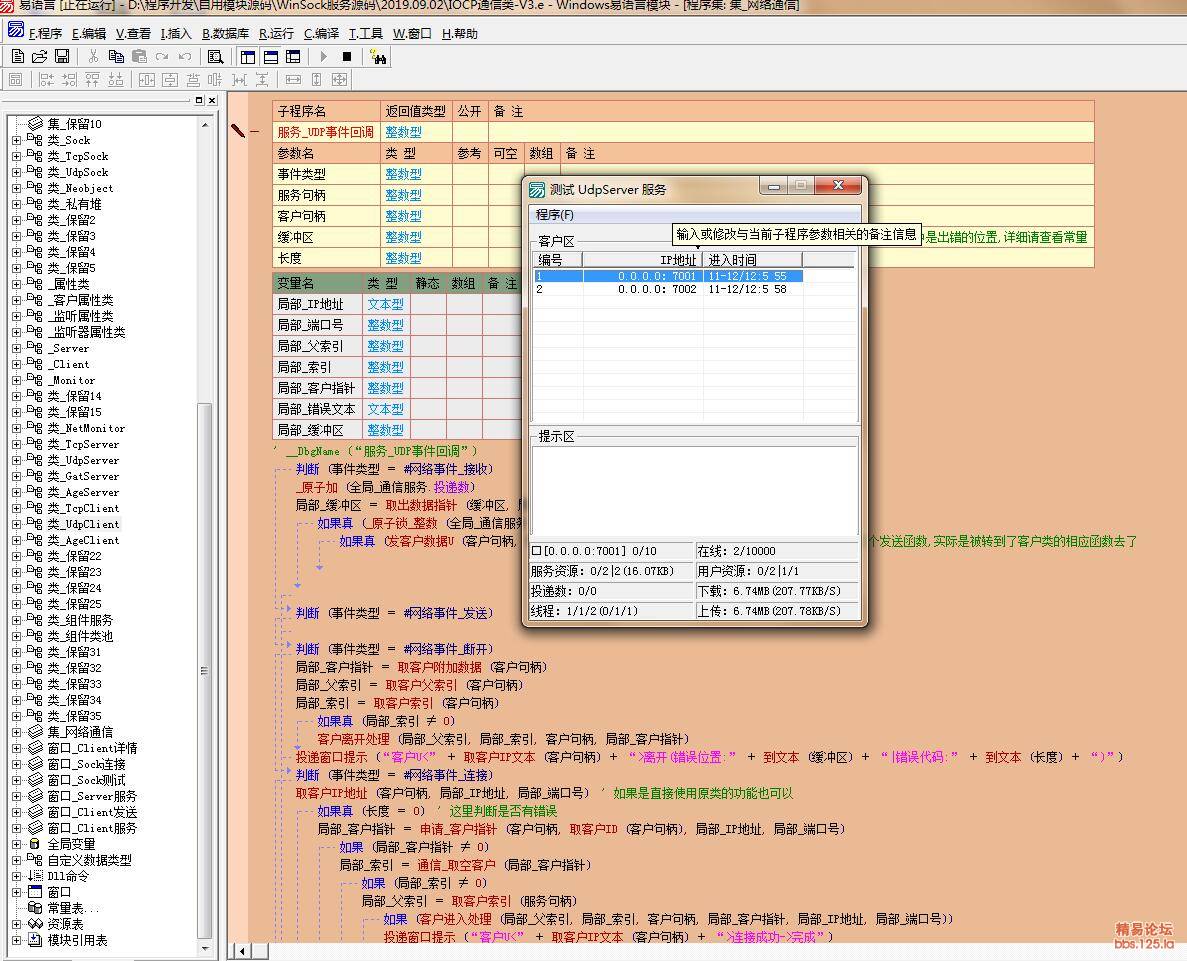
Task: Click the same height icon
Action: click(316, 79)
